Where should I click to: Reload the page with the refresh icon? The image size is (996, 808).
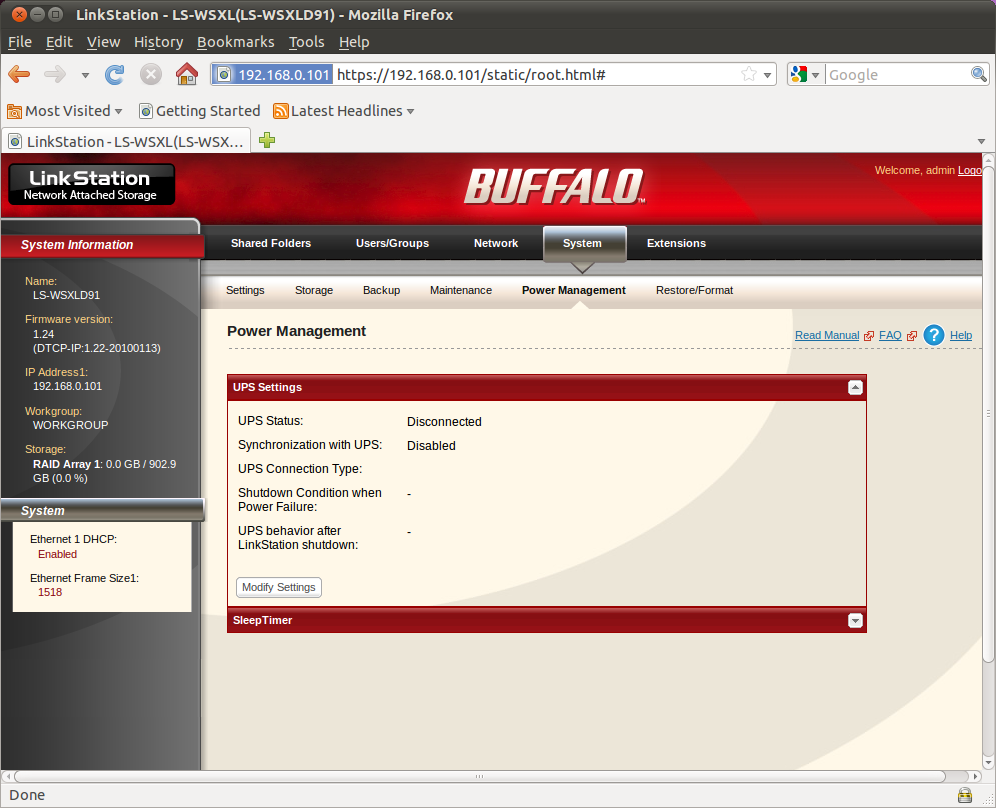[114, 74]
